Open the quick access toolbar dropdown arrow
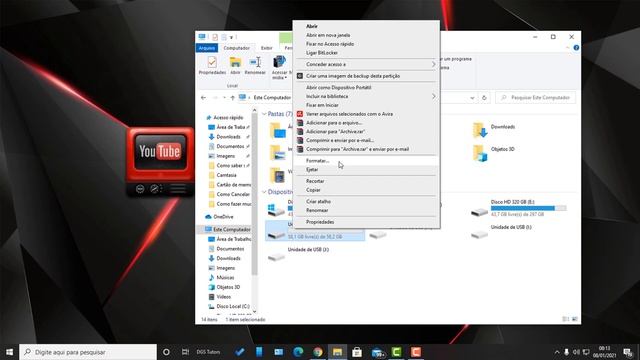The image size is (640, 360). (231, 37)
